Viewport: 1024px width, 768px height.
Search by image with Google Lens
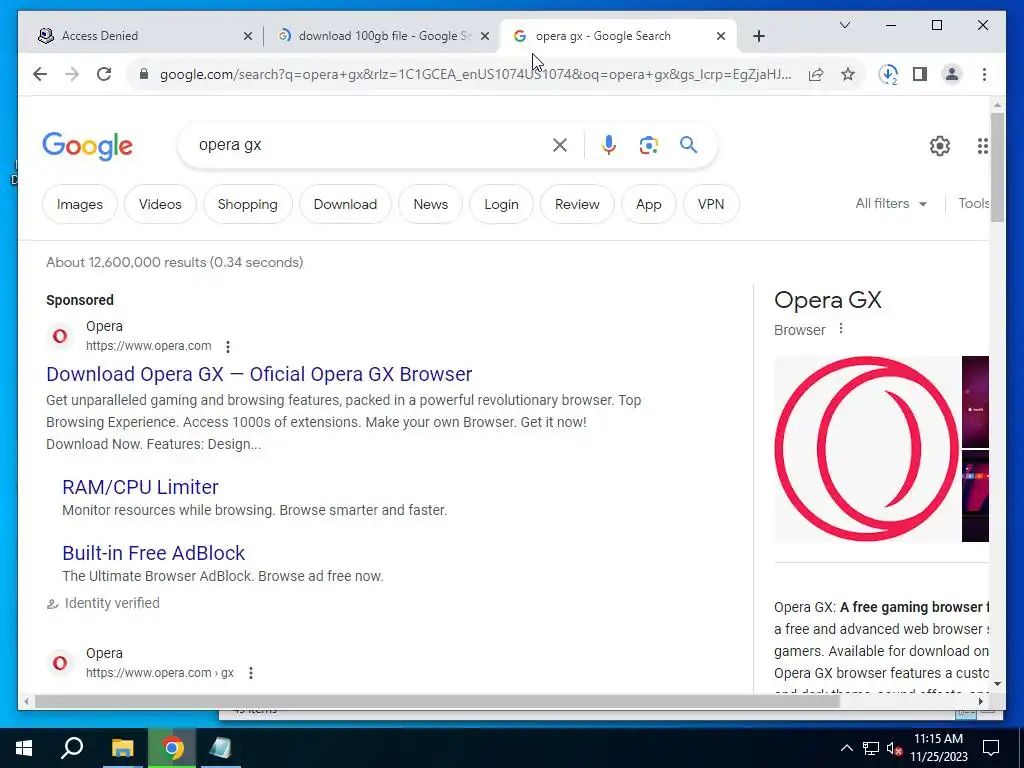[648, 145]
